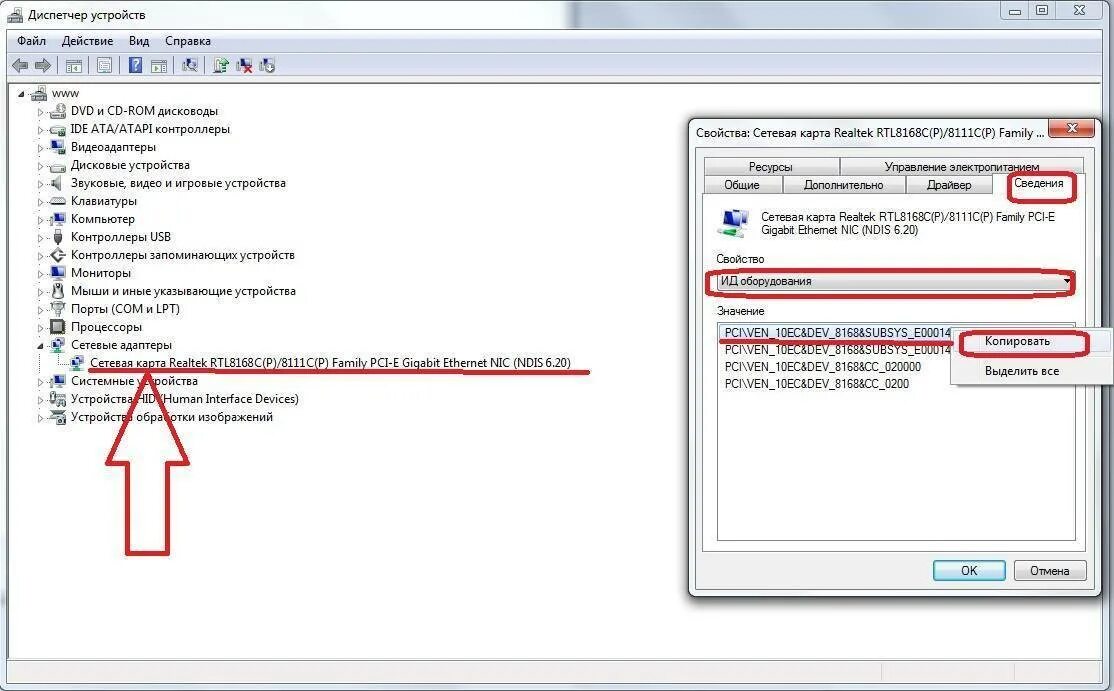Toggle the action pane toolbar icon
The image size is (1114, 691).
point(159,66)
